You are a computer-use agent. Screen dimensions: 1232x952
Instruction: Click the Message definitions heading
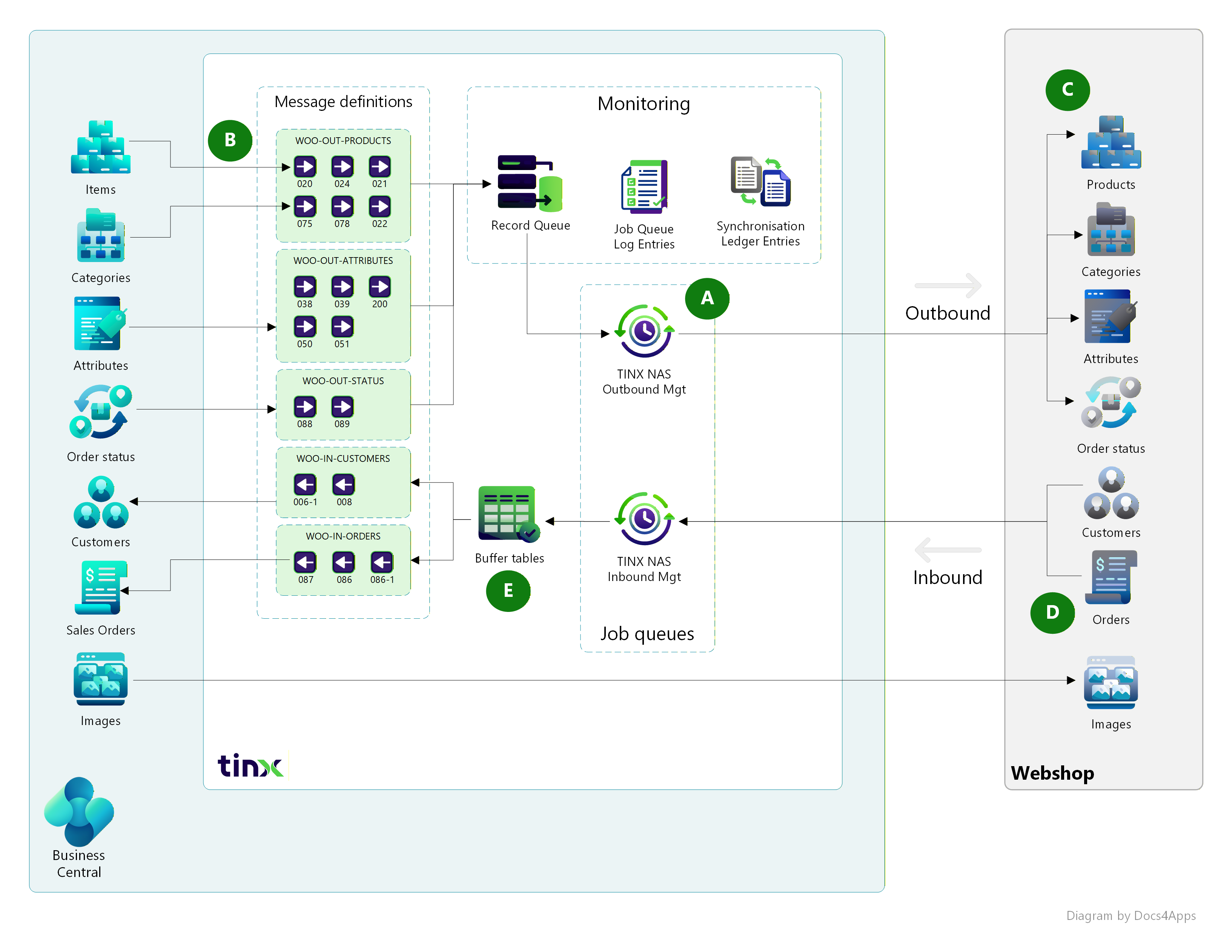(343, 101)
